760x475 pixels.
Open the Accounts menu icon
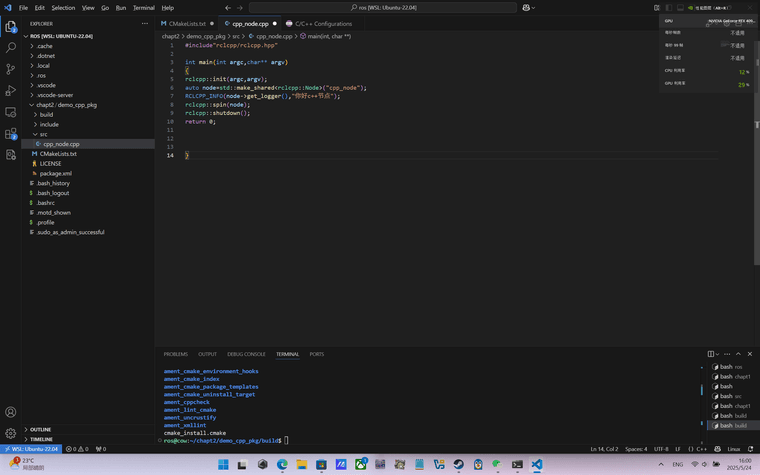[11, 412]
